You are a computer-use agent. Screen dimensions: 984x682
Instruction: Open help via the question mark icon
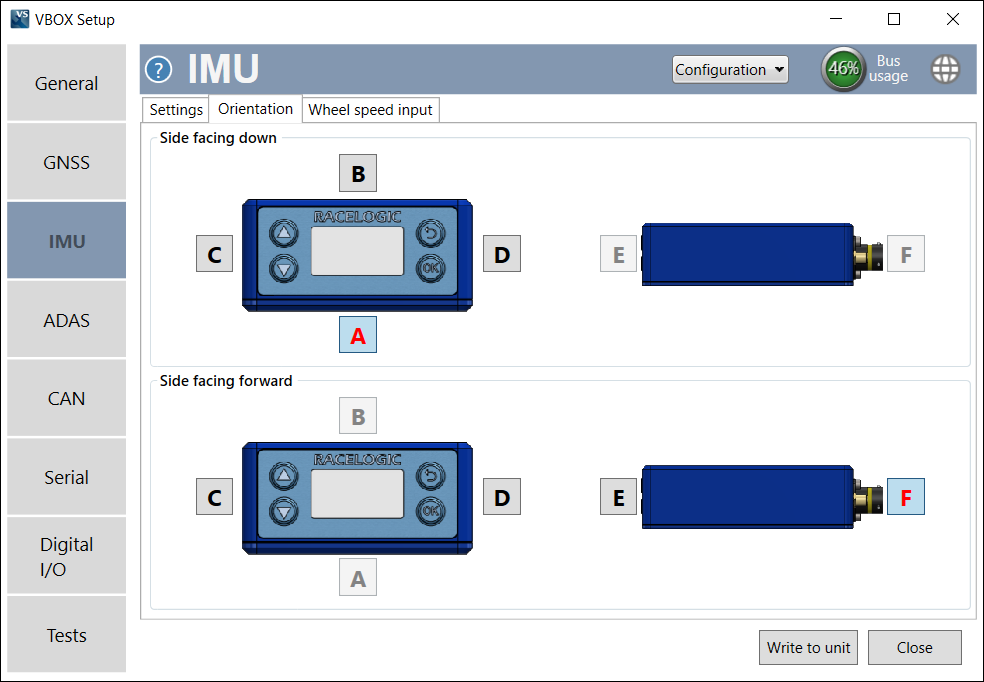(x=158, y=69)
